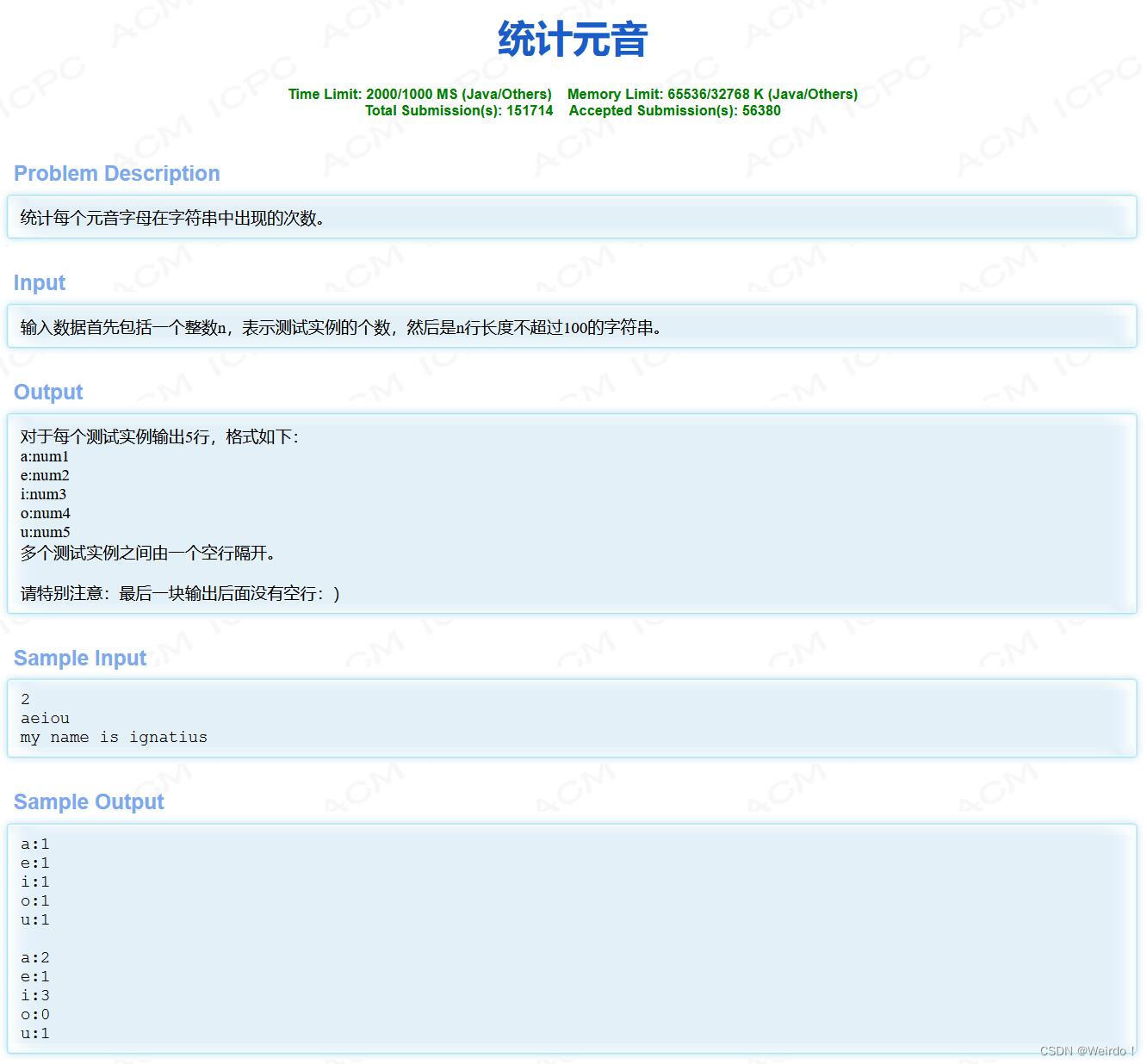Click the line 'i:3' in Sample Output
This screenshot has width=1147, height=1064.
tap(34, 995)
